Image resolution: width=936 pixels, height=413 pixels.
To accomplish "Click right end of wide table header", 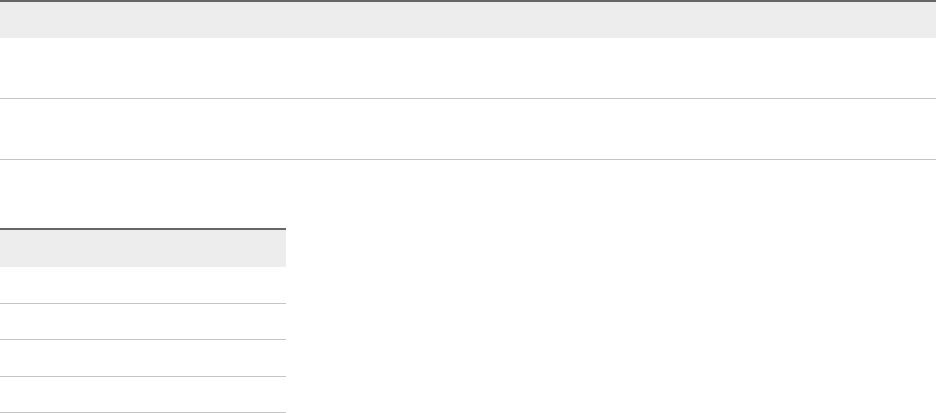I will (x=924, y=20).
